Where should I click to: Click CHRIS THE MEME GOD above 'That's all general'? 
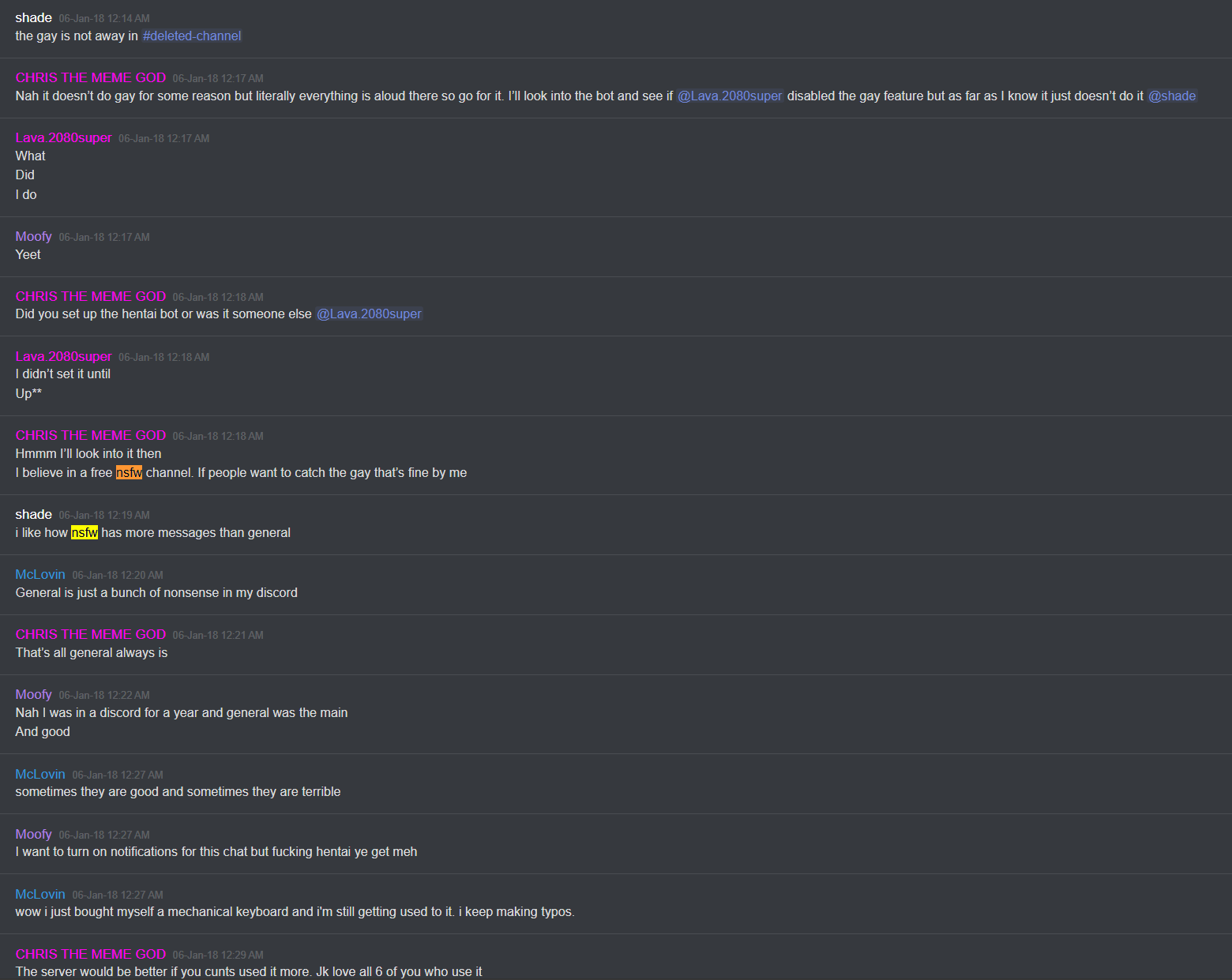coord(91,635)
